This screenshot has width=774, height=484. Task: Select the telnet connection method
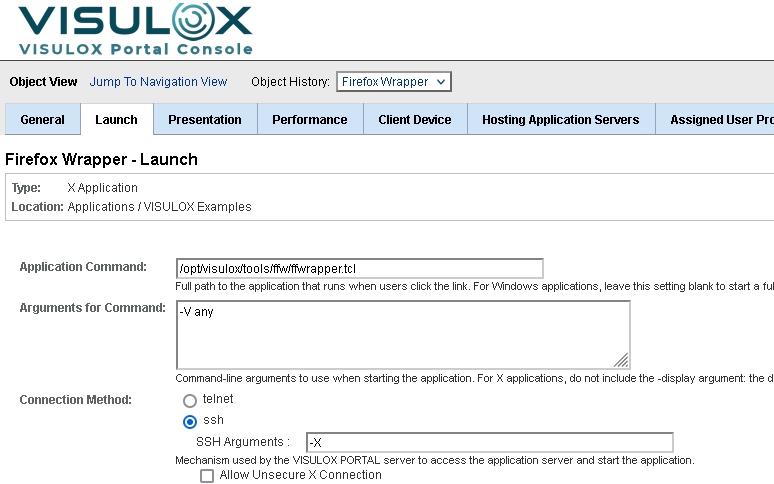pos(190,400)
